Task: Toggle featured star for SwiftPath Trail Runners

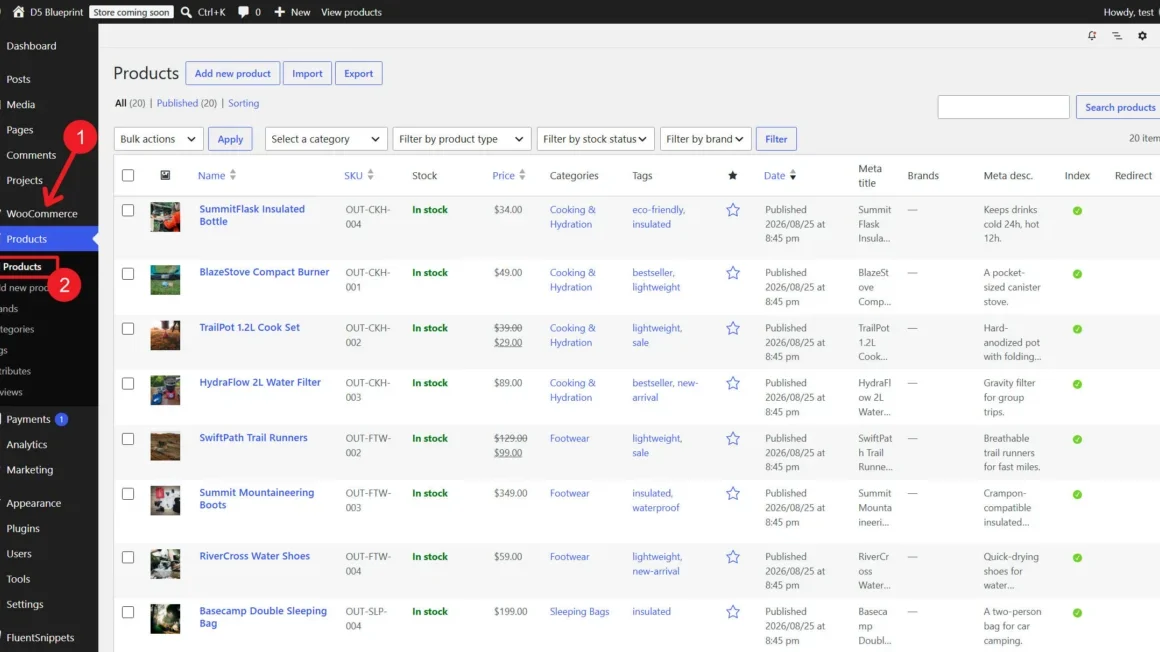Action: [732, 439]
